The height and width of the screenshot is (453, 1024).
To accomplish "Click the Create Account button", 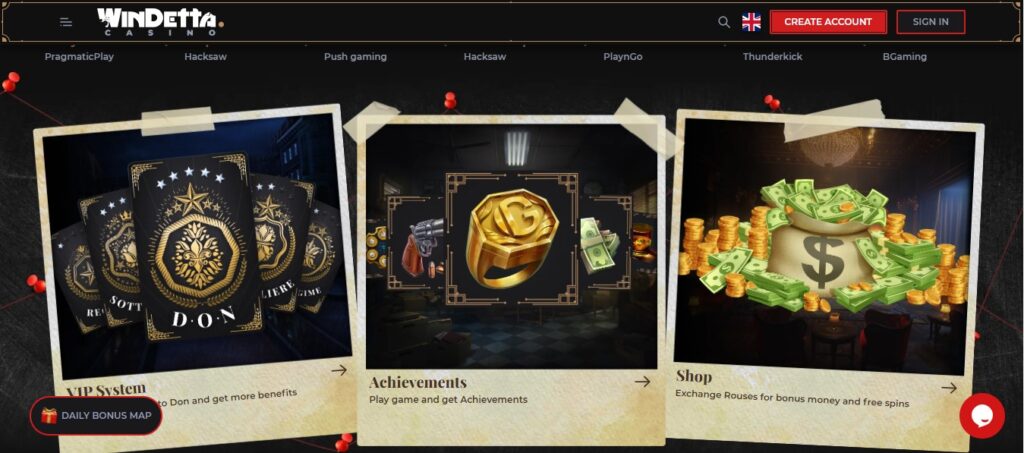I will coord(828,22).
